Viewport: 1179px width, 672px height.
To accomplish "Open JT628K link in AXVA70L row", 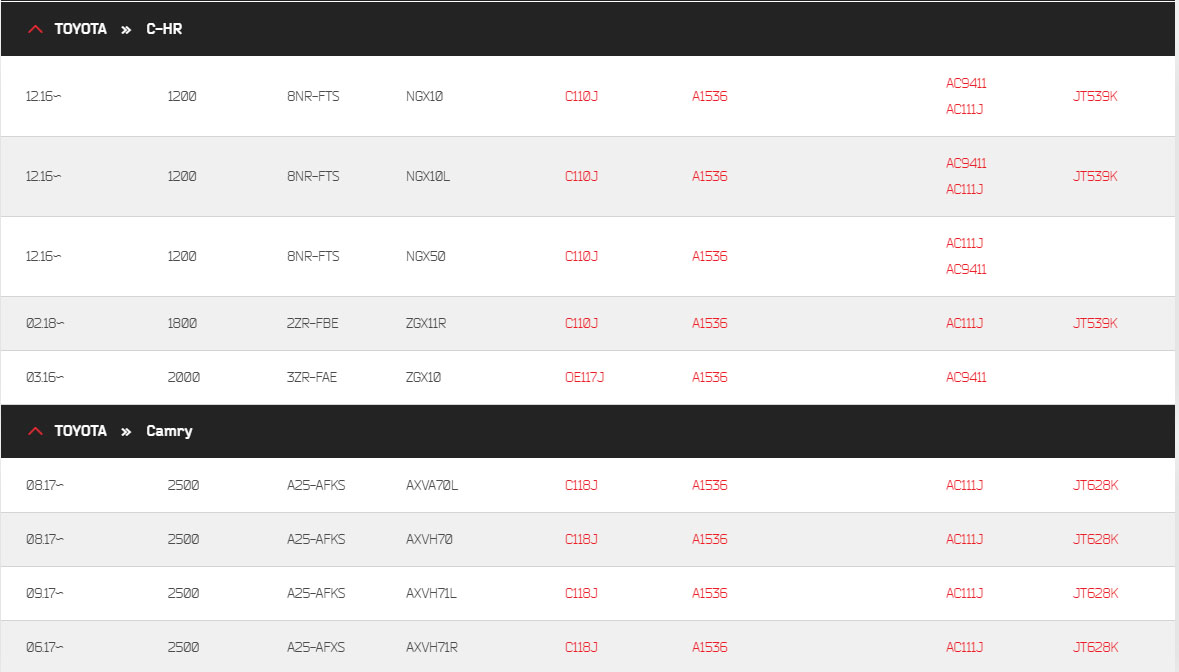I will pyautogui.click(x=1096, y=486).
